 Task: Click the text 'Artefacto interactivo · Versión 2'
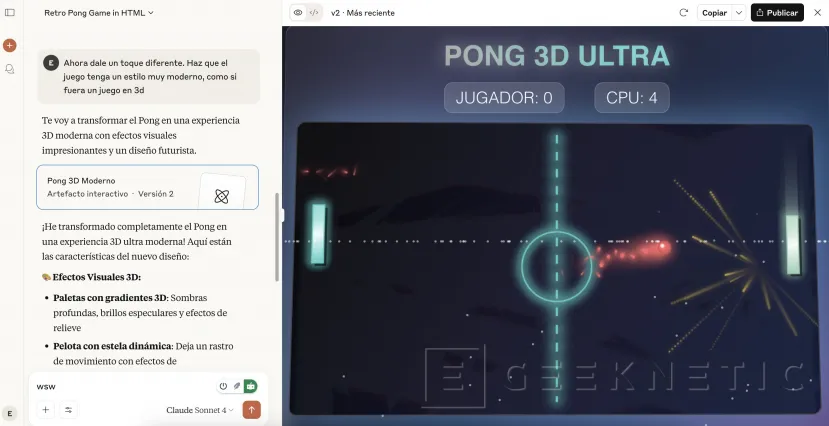pos(110,194)
